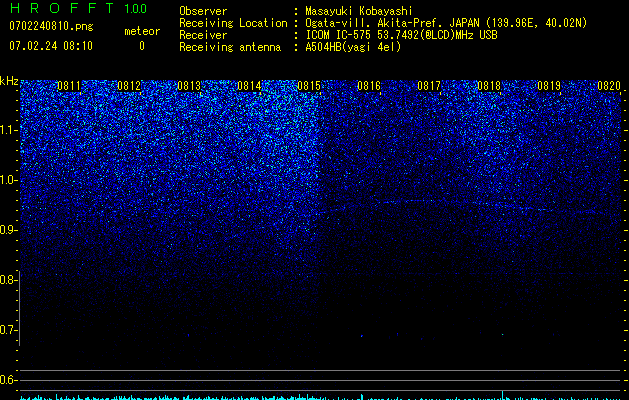Click the Observer label
The width and height of the screenshot is (629, 400).
203,11
